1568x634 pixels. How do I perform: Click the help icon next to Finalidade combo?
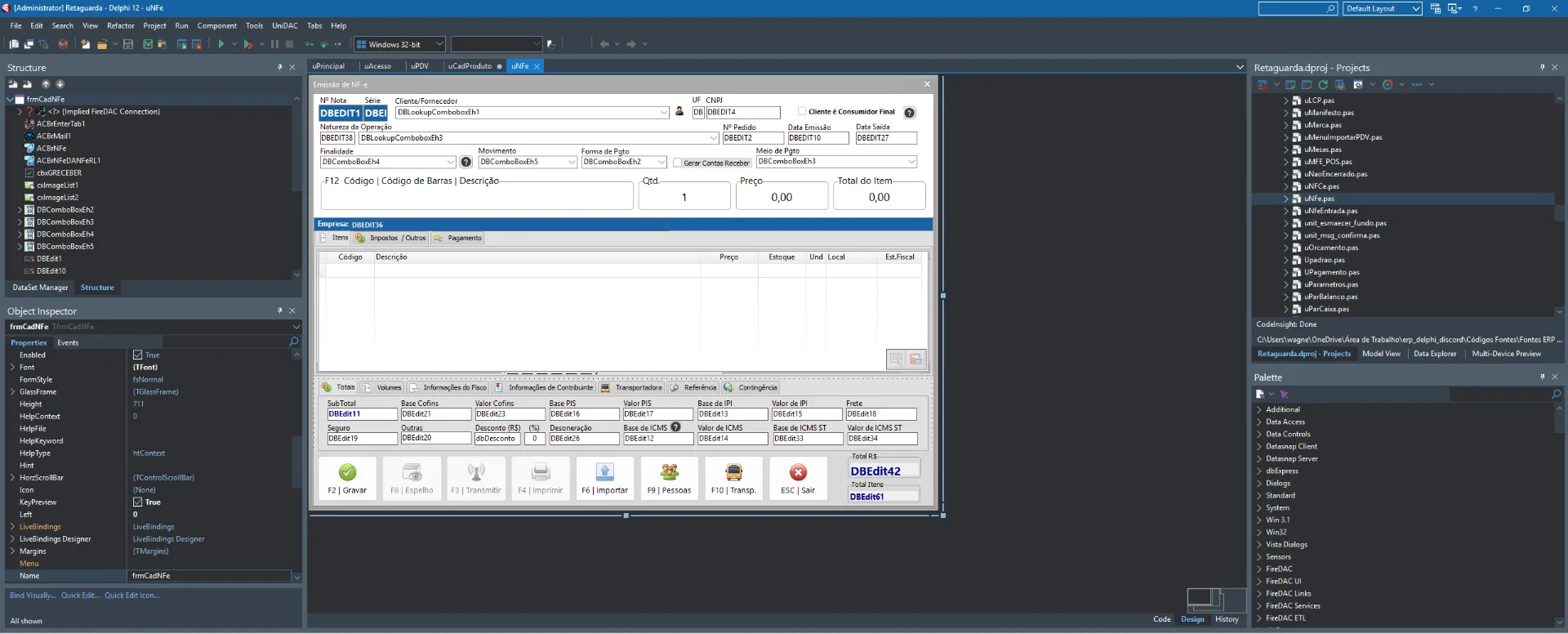466,162
